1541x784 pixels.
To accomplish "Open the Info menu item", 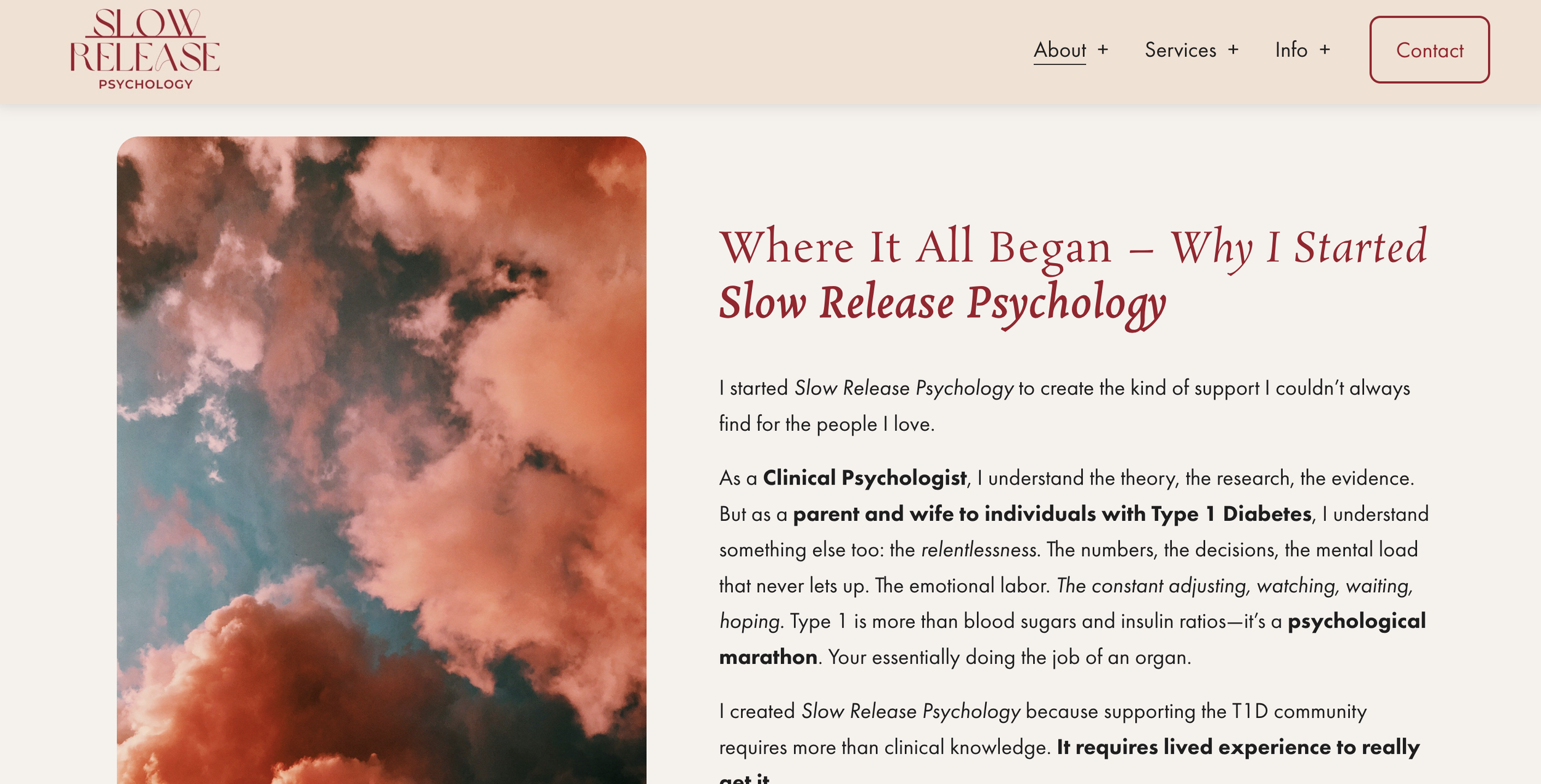I will click(1291, 50).
